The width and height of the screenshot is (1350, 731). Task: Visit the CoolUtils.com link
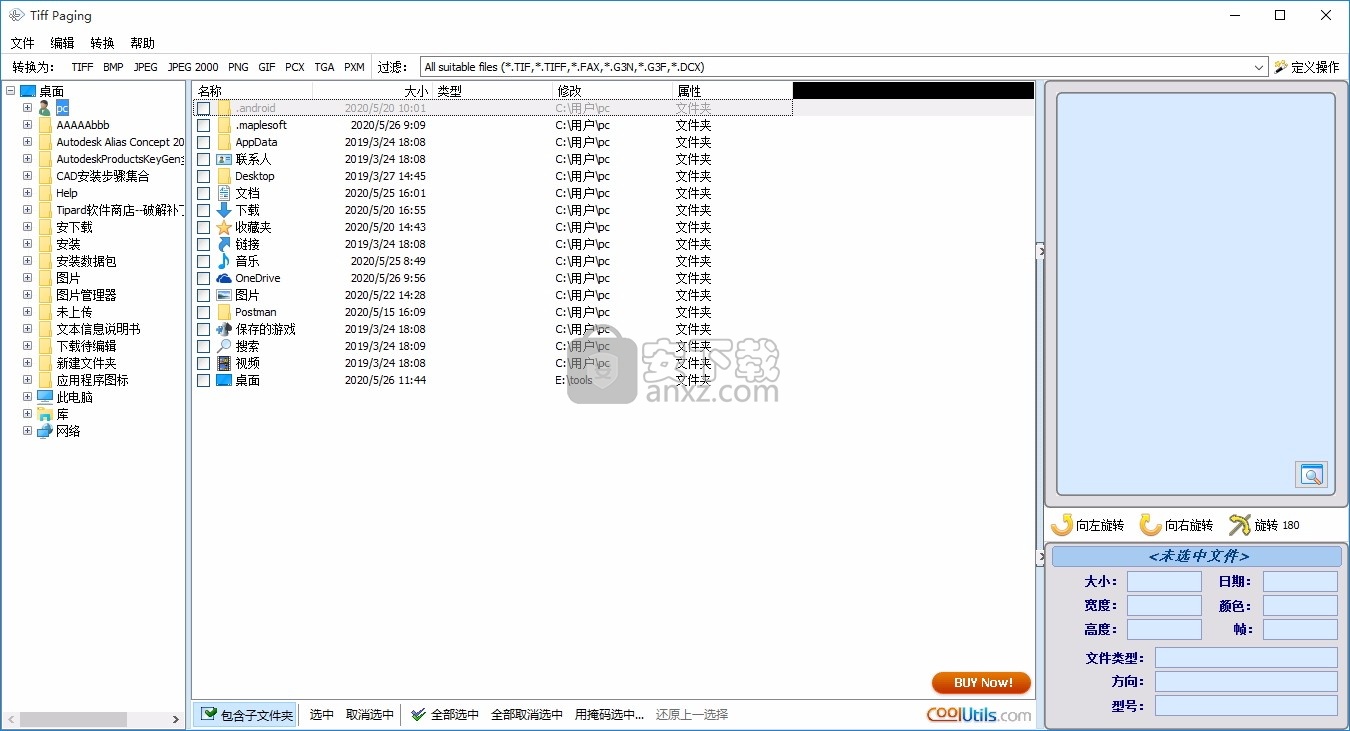pyautogui.click(x=979, y=714)
